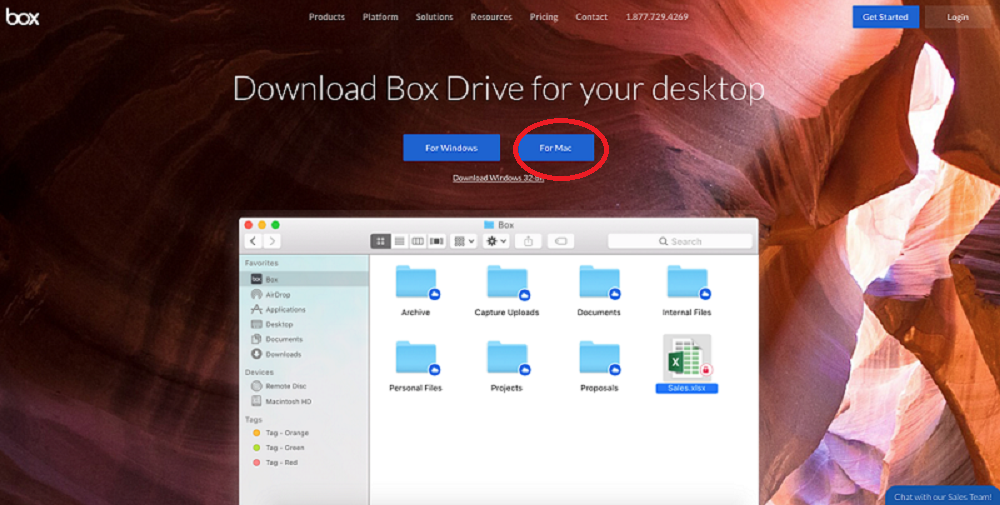Click the Finder forward arrow

[272, 241]
